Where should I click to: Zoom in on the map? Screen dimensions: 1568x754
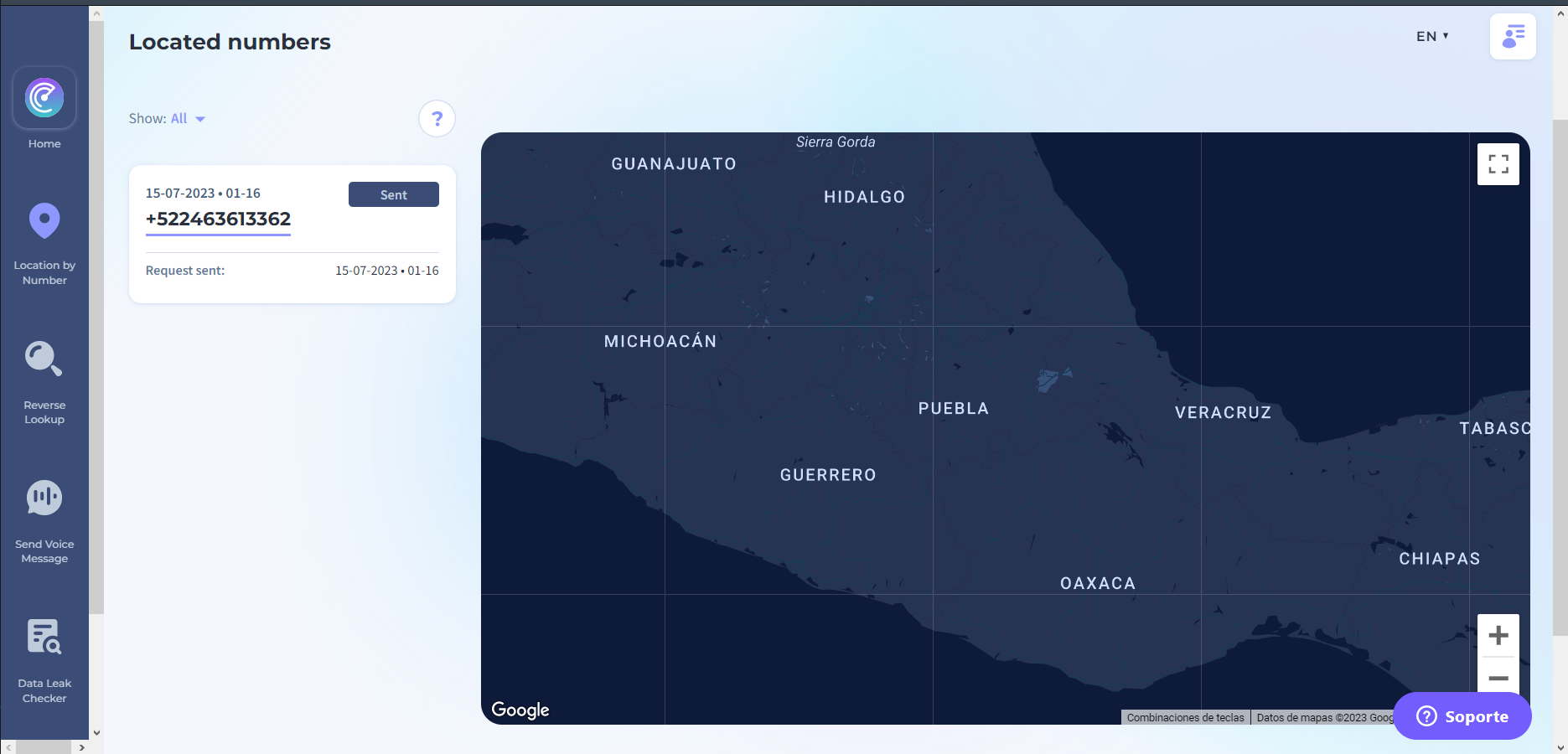(1498, 636)
